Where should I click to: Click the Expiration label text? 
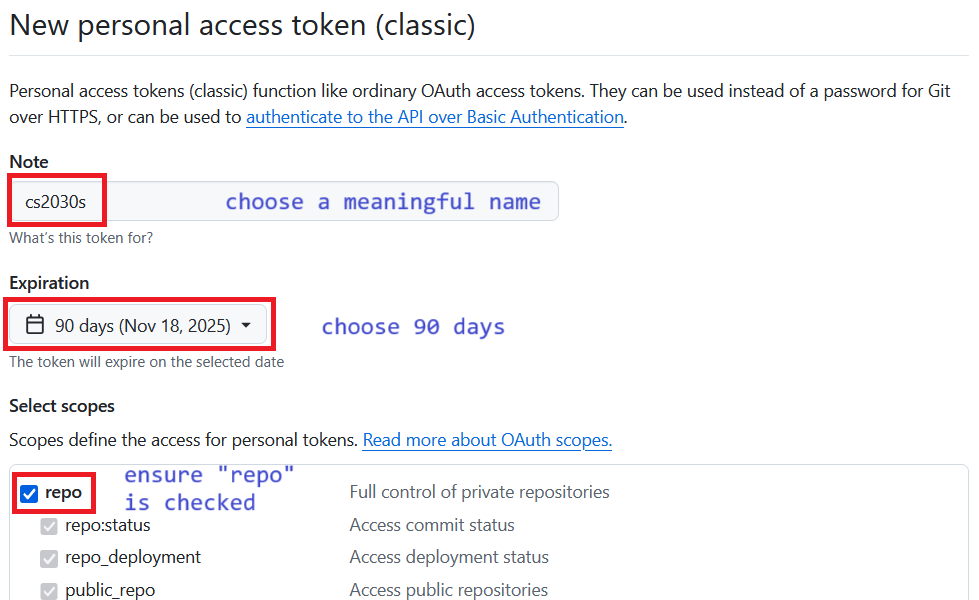point(48,283)
